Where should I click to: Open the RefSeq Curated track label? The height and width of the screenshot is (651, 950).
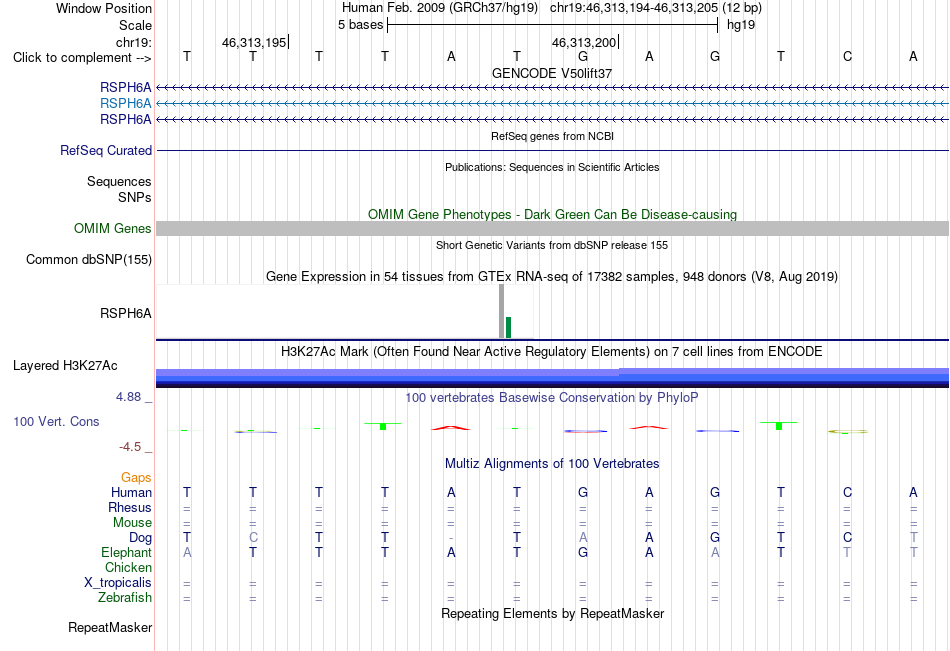point(106,150)
